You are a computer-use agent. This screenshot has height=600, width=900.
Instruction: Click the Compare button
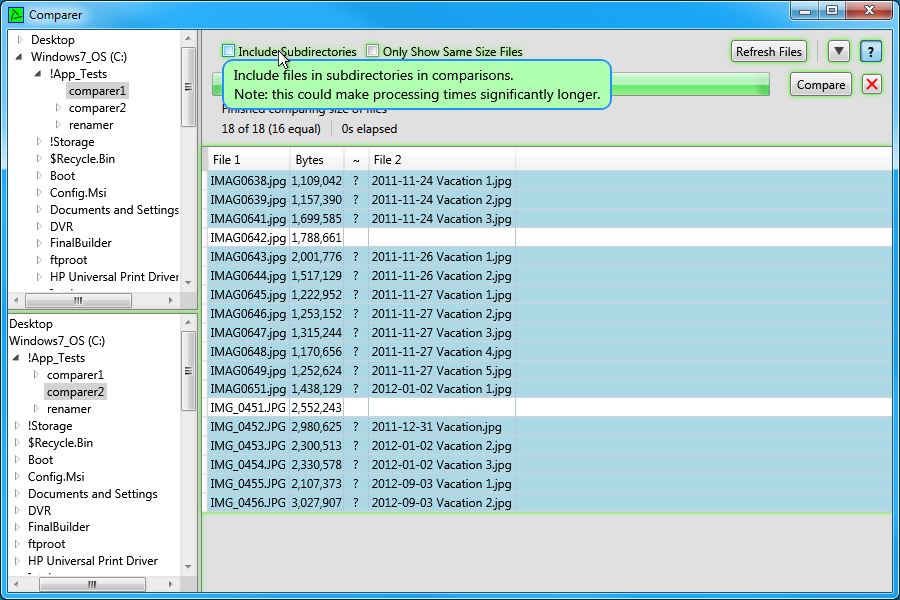pos(821,85)
